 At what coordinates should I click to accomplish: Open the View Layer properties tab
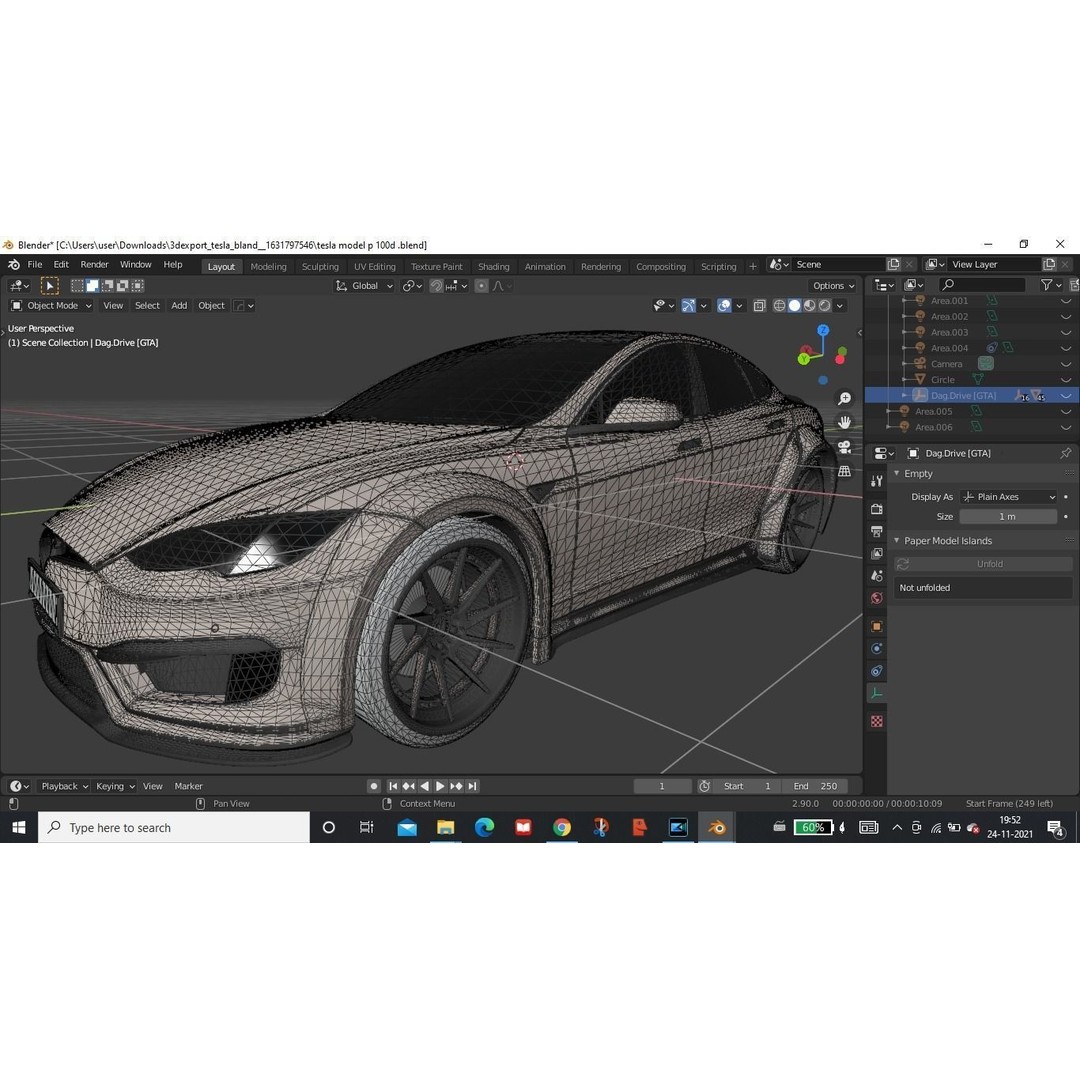pos(876,554)
